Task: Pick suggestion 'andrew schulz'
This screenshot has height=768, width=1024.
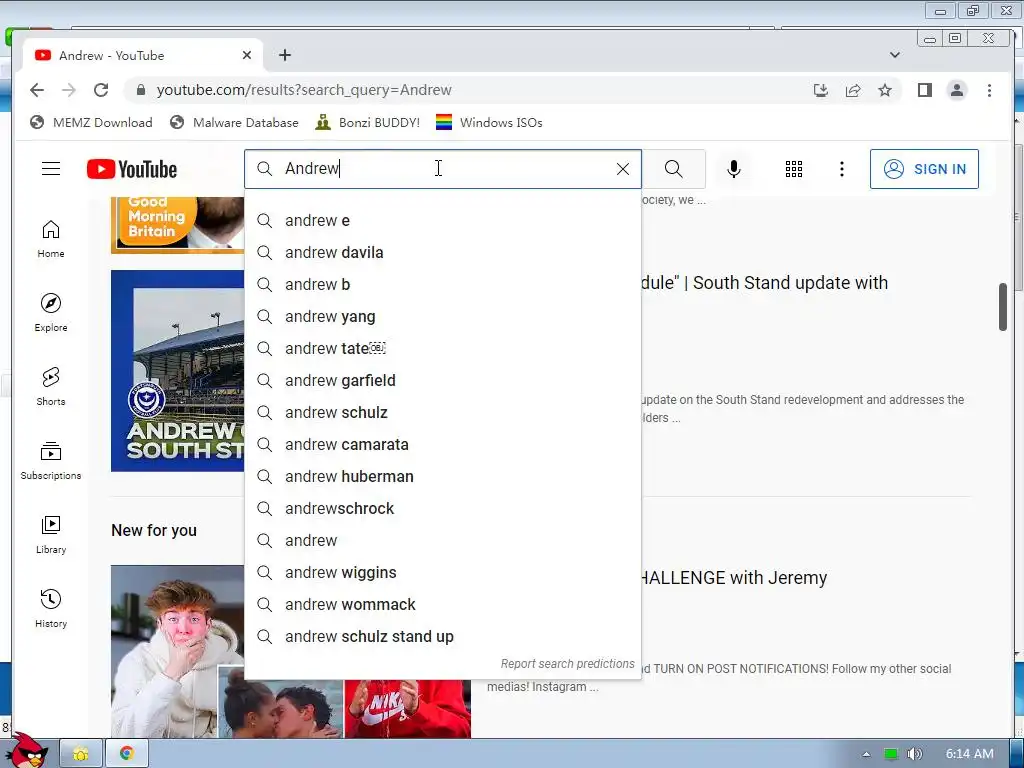Action: click(443, 413)
